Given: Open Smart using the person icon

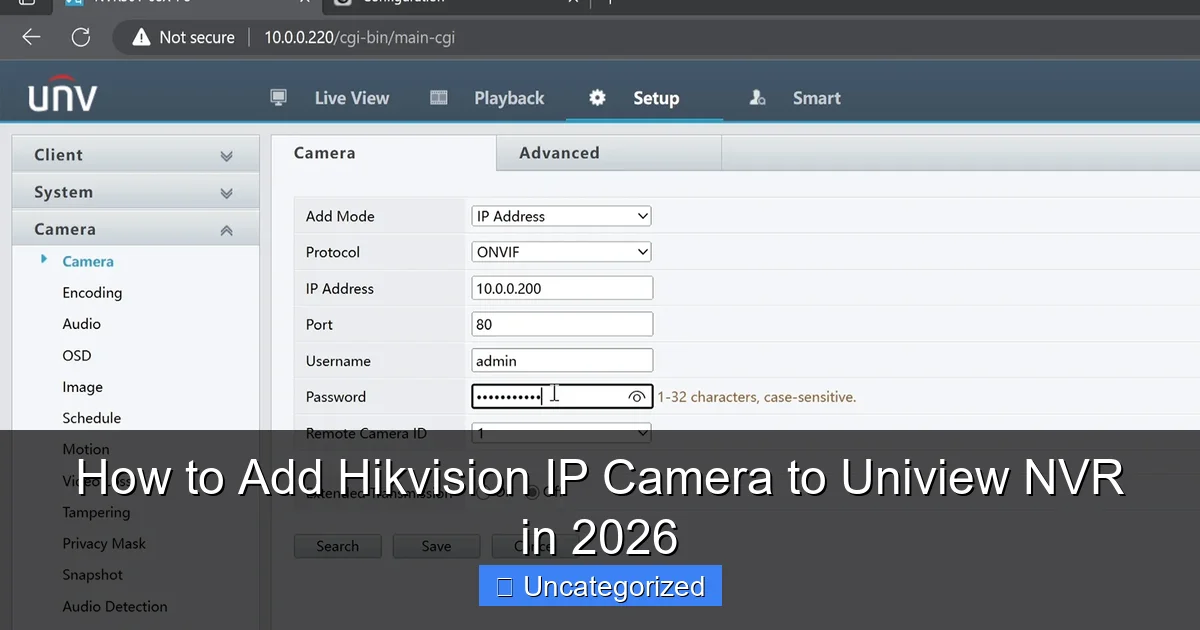Looking at the screenshot, I should pos(757,97).
